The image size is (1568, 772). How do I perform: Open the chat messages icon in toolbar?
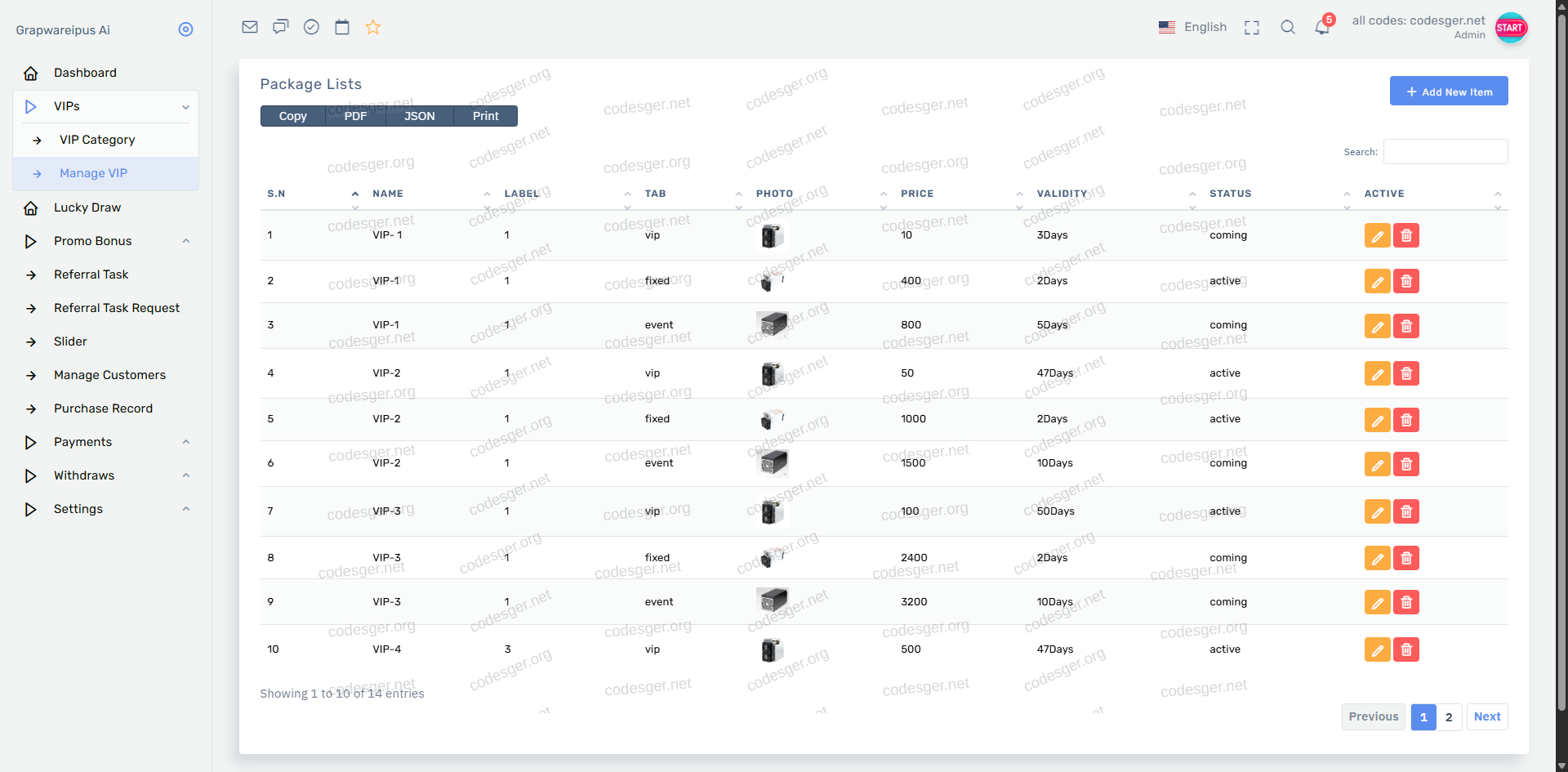coord(281,27)
